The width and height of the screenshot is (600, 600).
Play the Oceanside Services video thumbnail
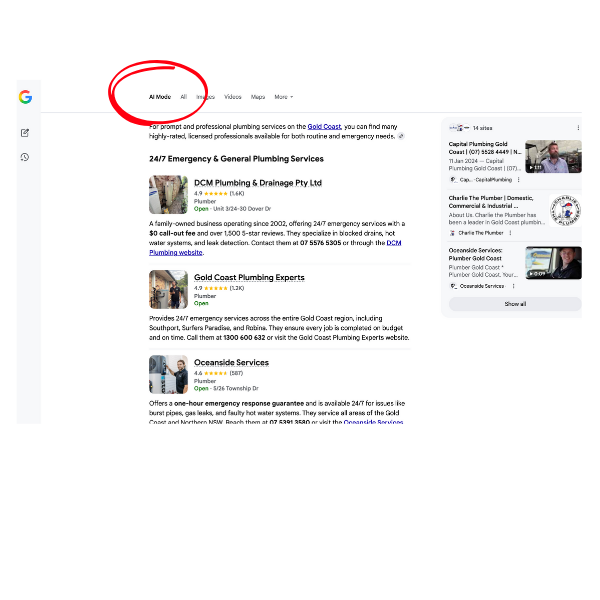click(553, 263)
